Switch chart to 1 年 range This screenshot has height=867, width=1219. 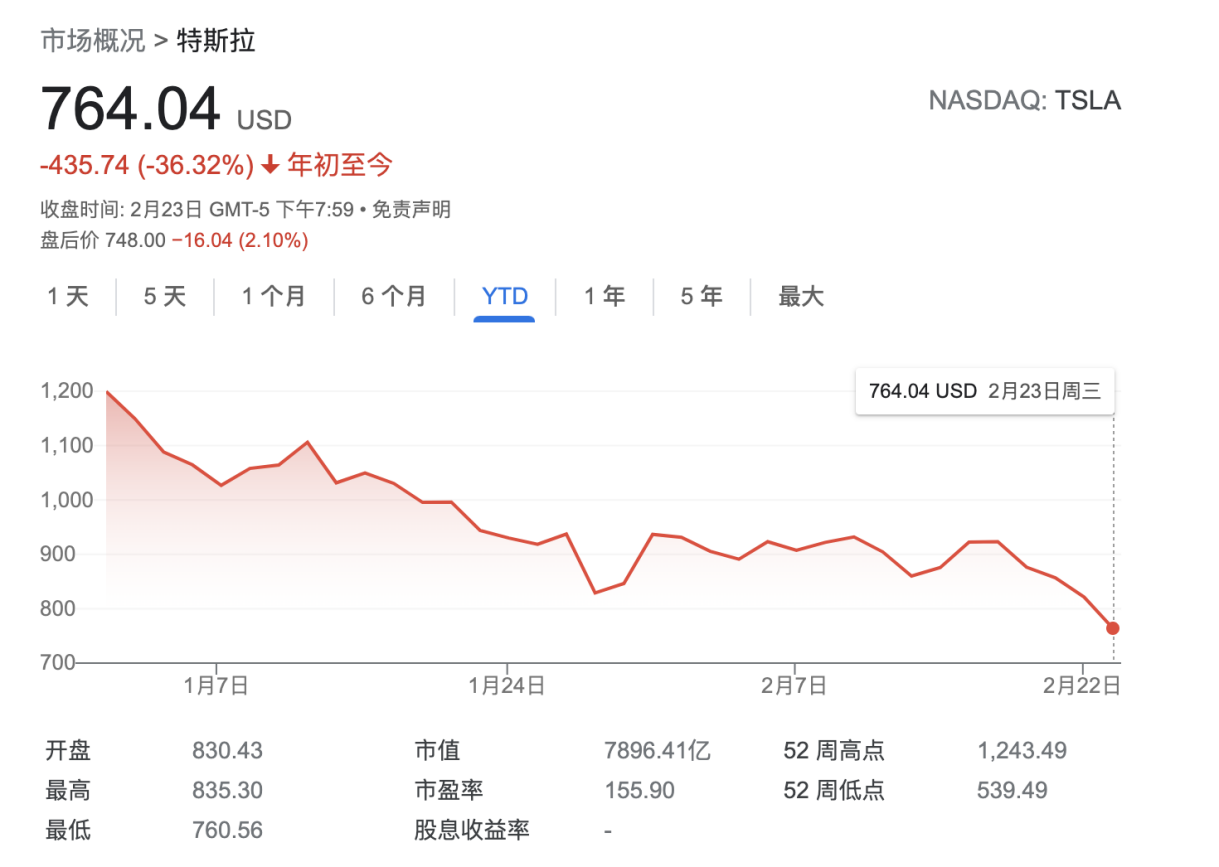pyautogui.click(x=604, y=296)
